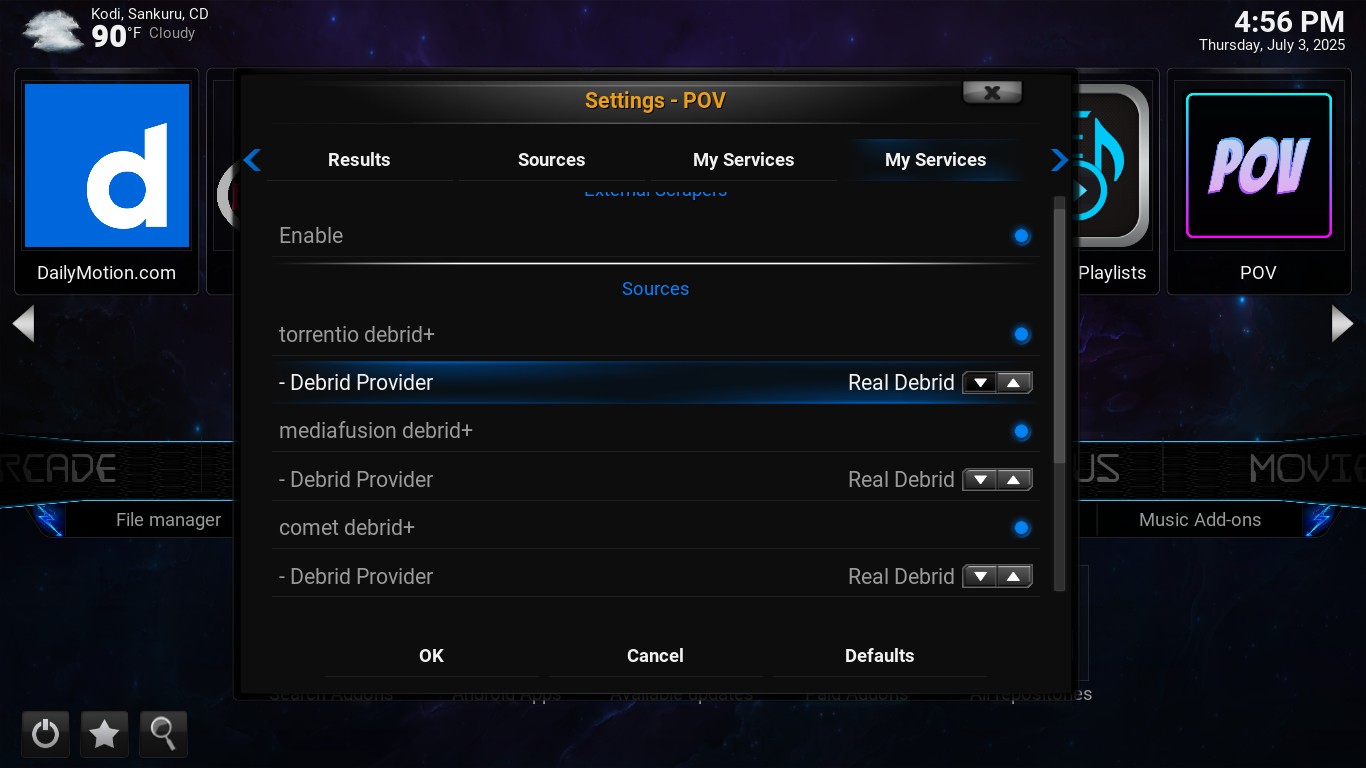The height and width of the screenshot is (768, 1366).
Task: Open favourites with the star icon
Action: click(104, 734)
